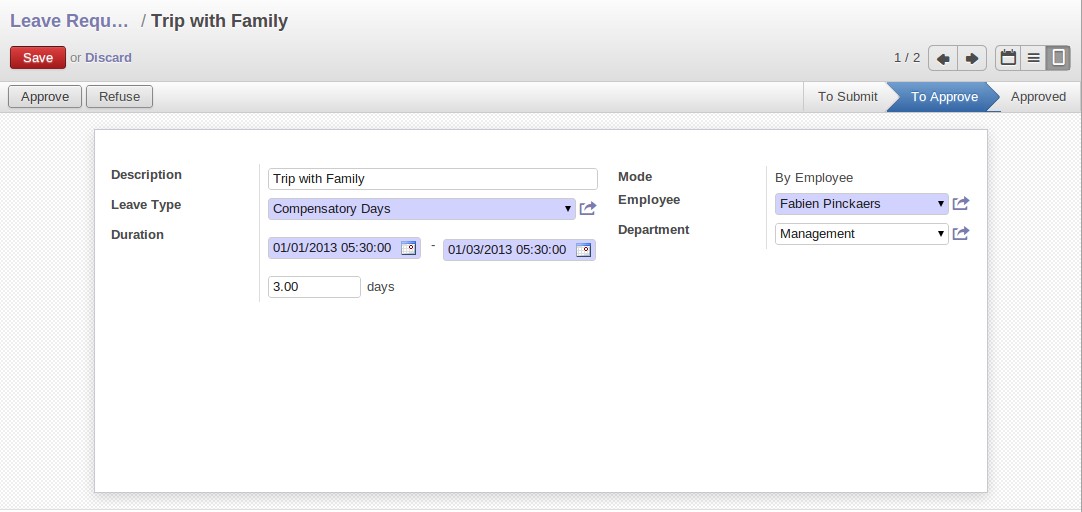Click the red Save button
This screenshot has width=1082, height=512.
38,58
